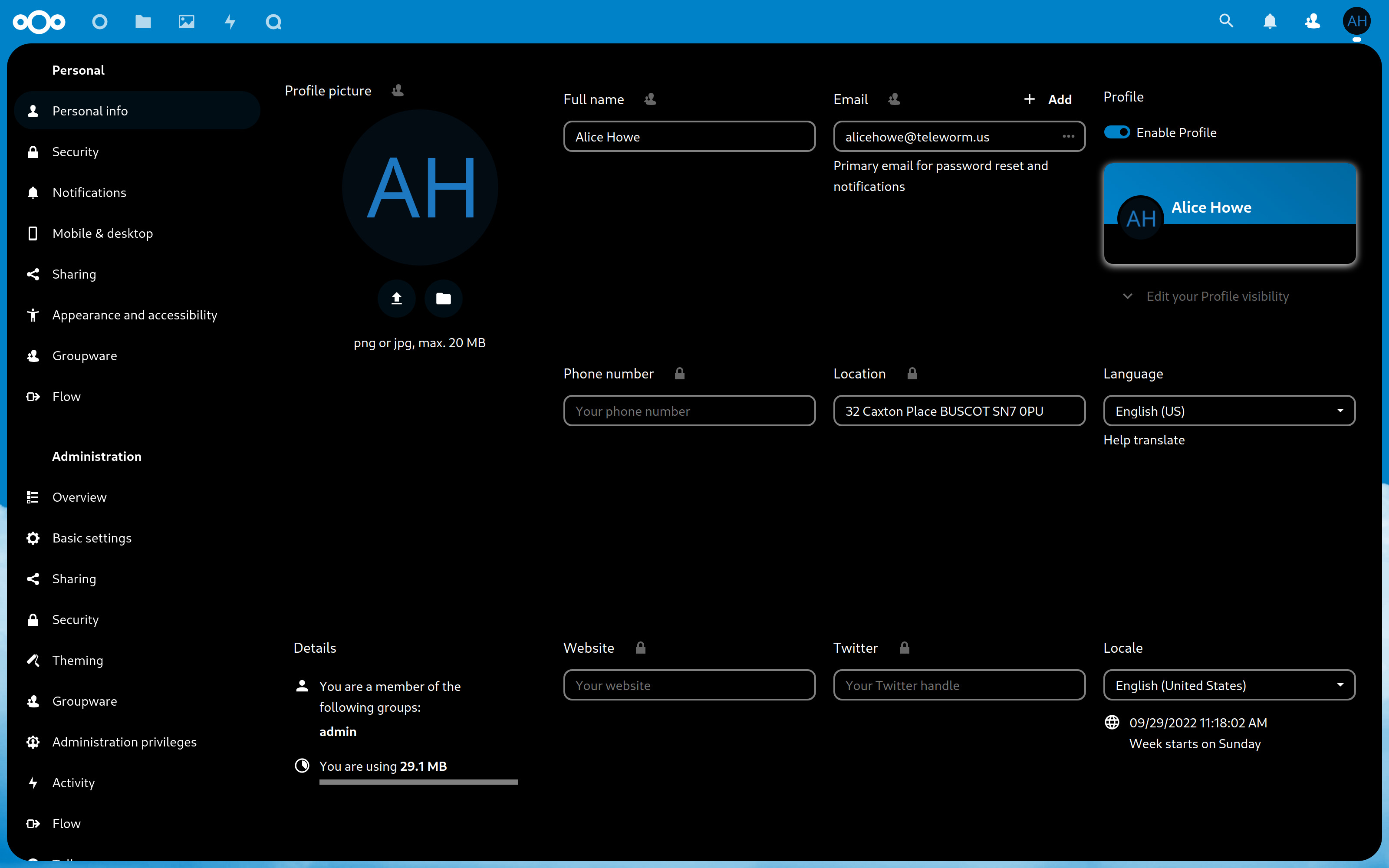Go to Appearance and accessibility settings
The width and height of the screenshot is (1389, 868).
(x=134, y=315)
